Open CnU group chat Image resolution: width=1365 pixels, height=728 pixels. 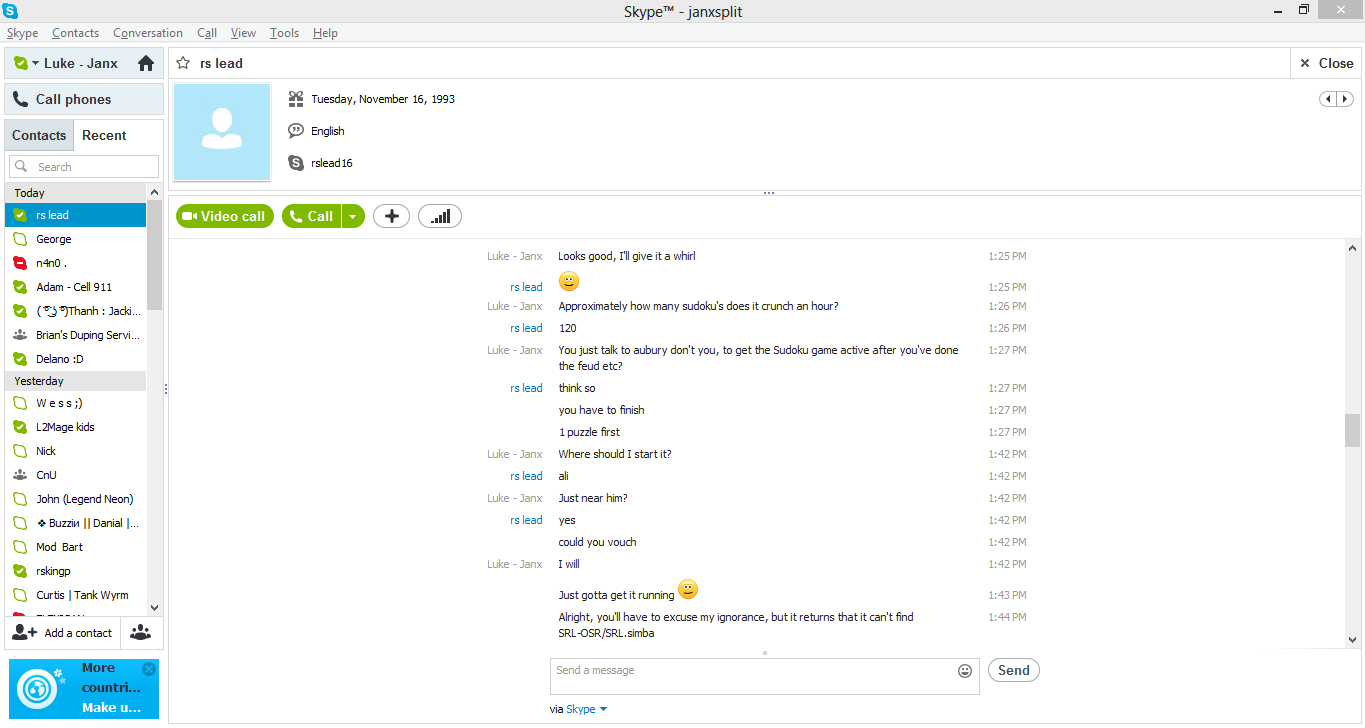[76, 475]
